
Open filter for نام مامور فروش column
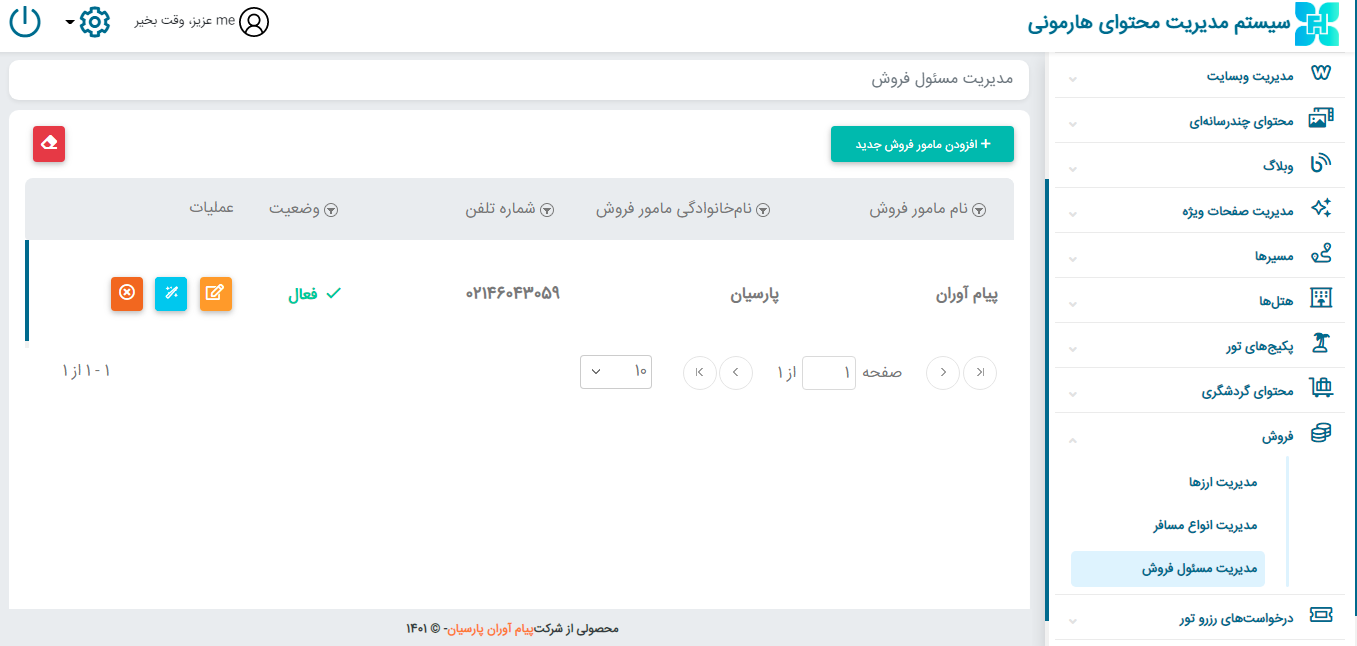coord(980,210)
